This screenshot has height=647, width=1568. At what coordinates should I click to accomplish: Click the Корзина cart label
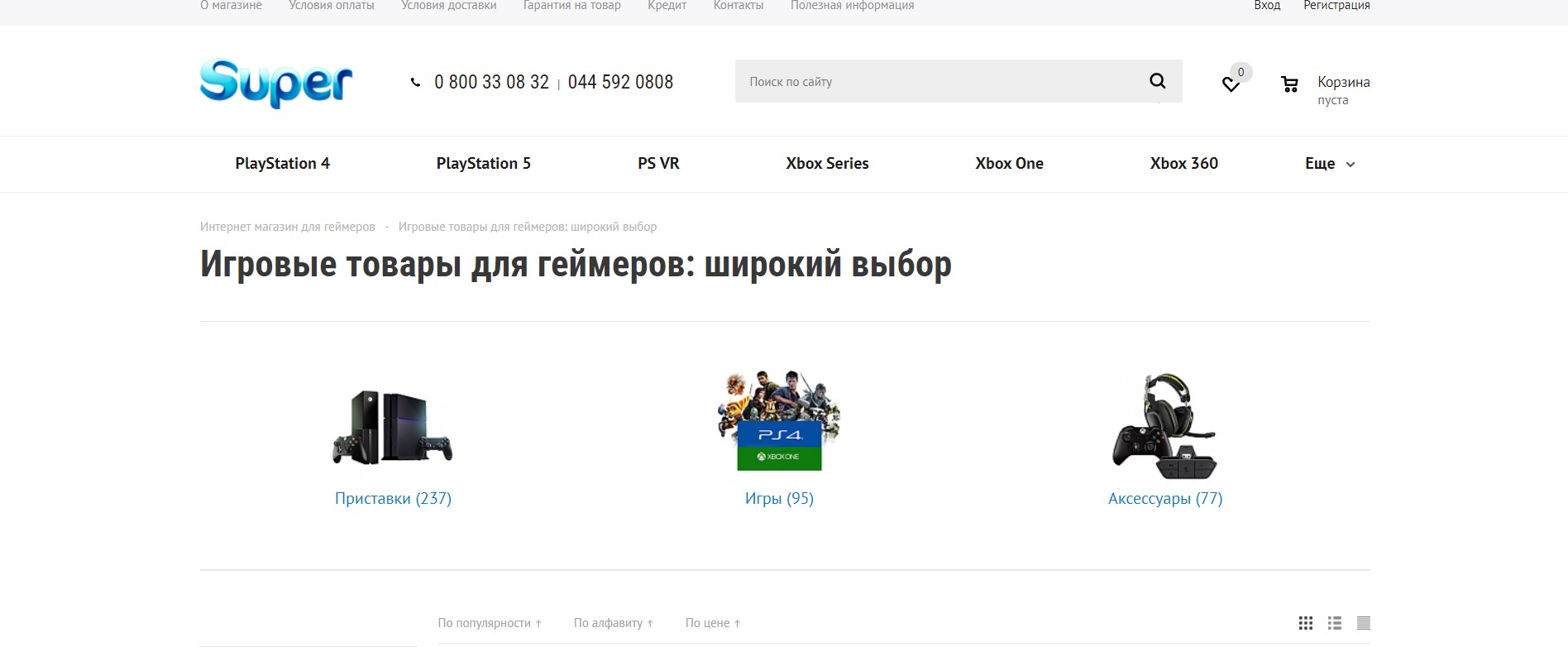pos(1344,82)
